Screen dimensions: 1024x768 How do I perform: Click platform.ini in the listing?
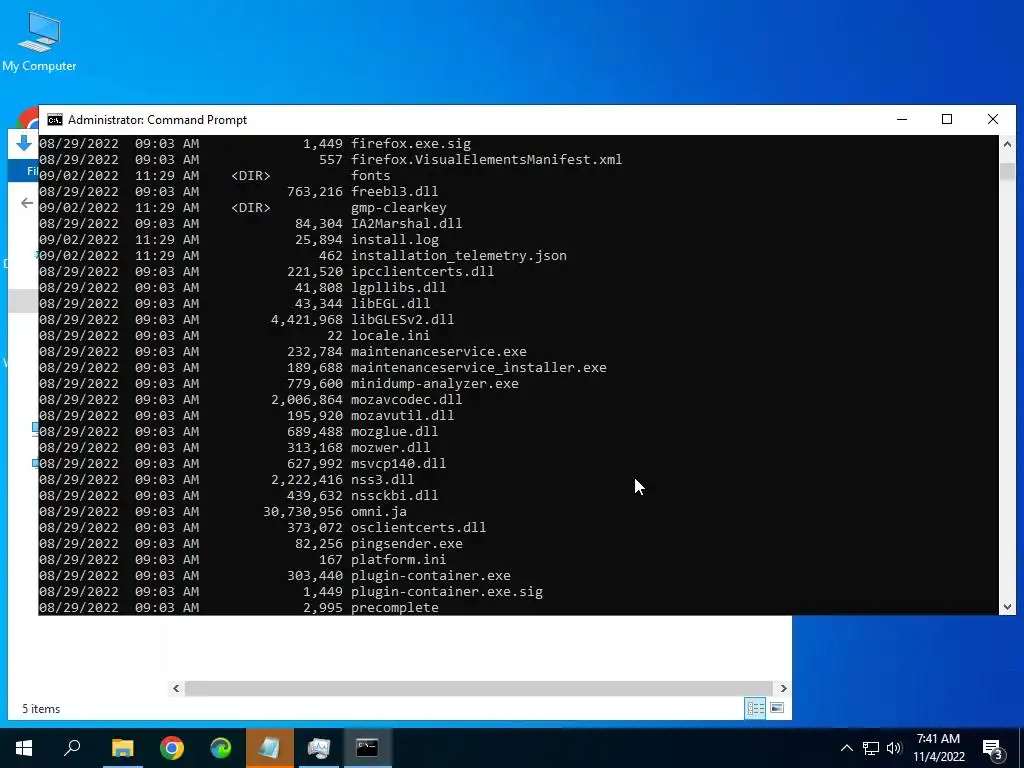coord(398,560)
